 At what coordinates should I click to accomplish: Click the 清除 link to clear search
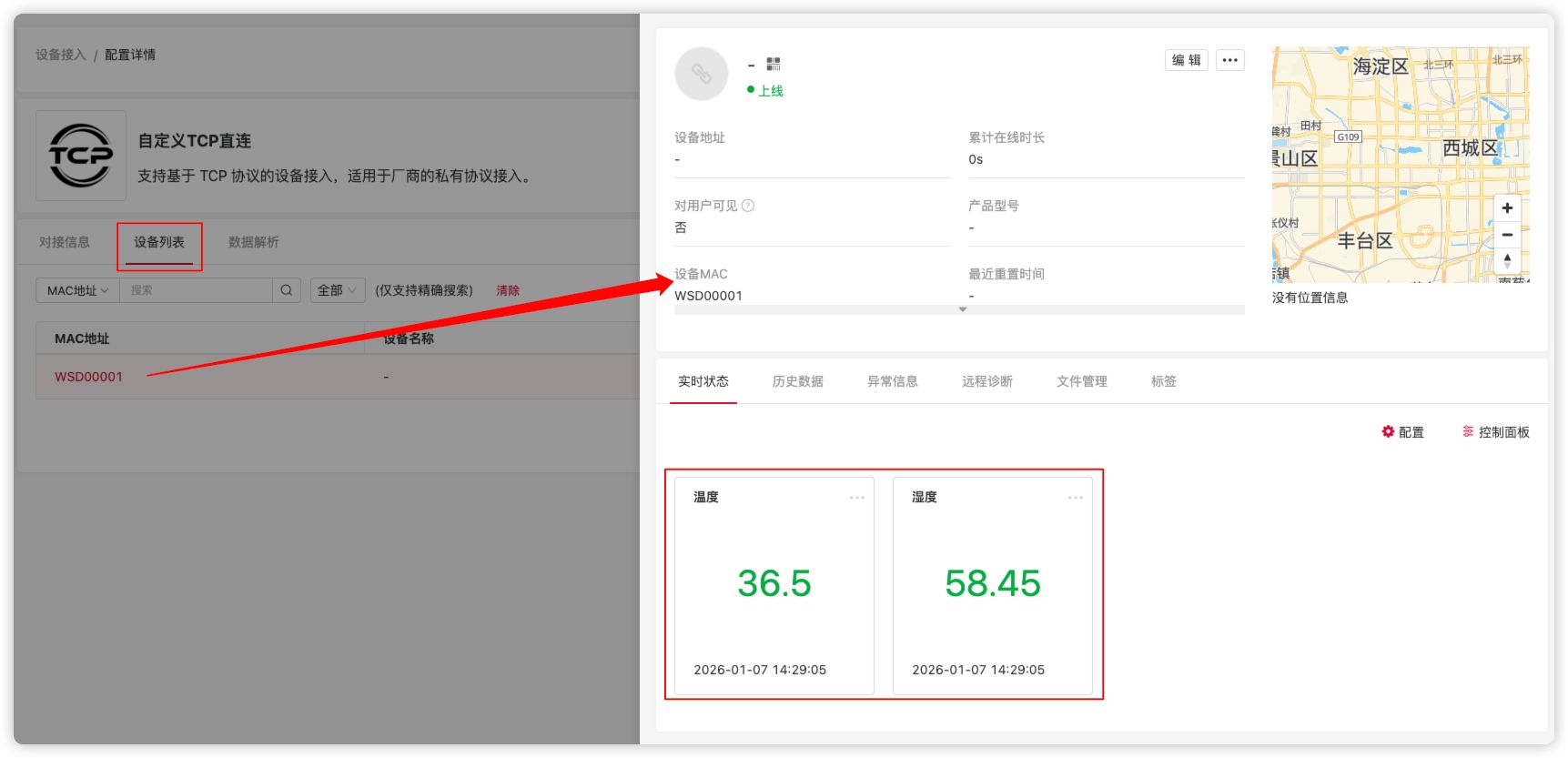(x=508, y=290)
